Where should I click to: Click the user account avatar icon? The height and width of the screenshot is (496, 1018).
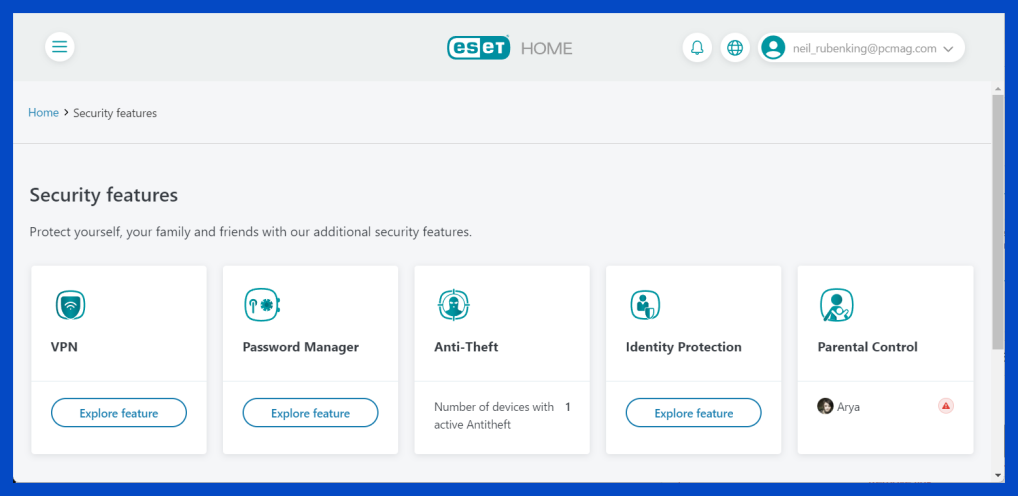tap(773, 48)
